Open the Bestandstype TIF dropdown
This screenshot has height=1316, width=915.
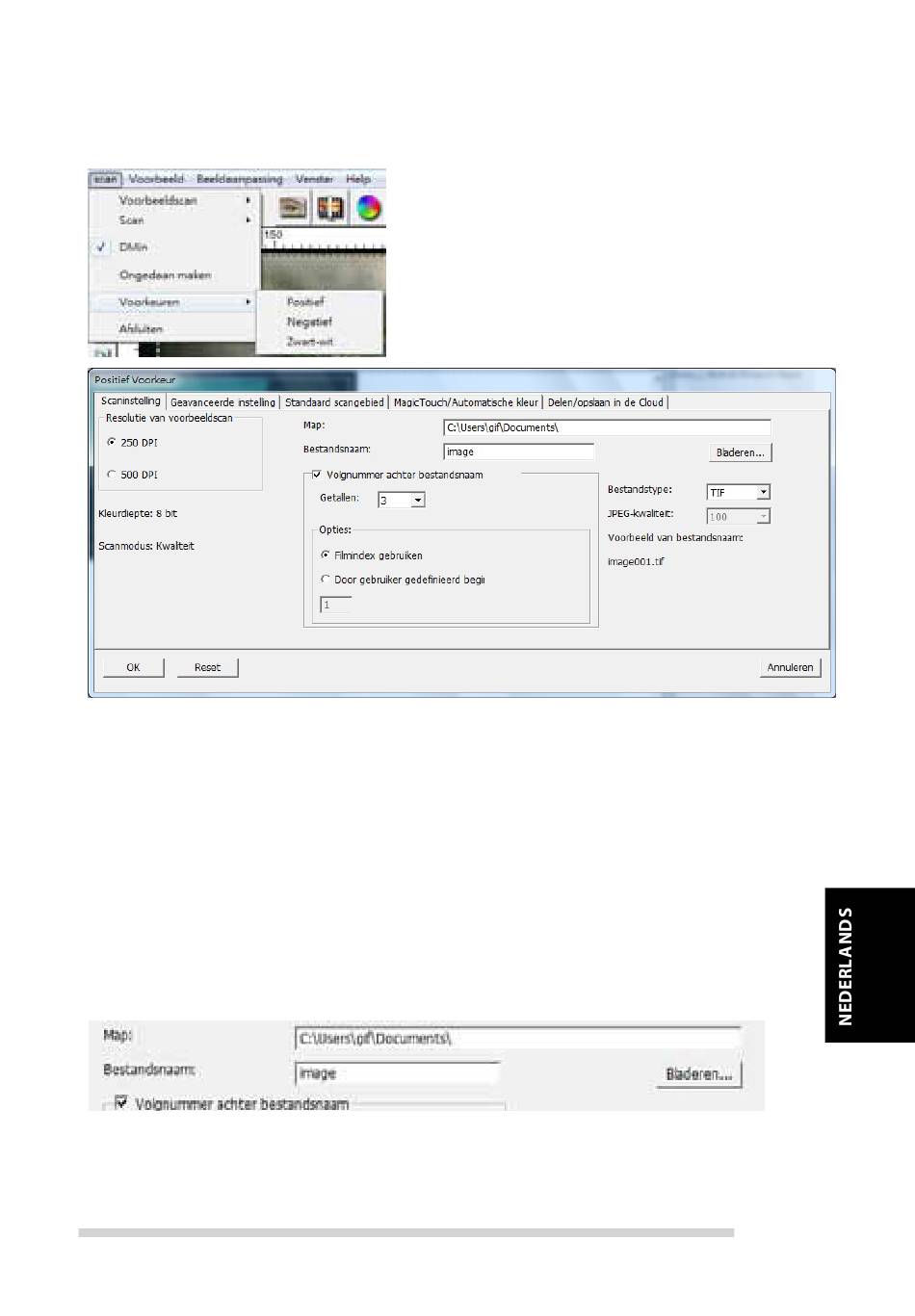coord(763,492)
